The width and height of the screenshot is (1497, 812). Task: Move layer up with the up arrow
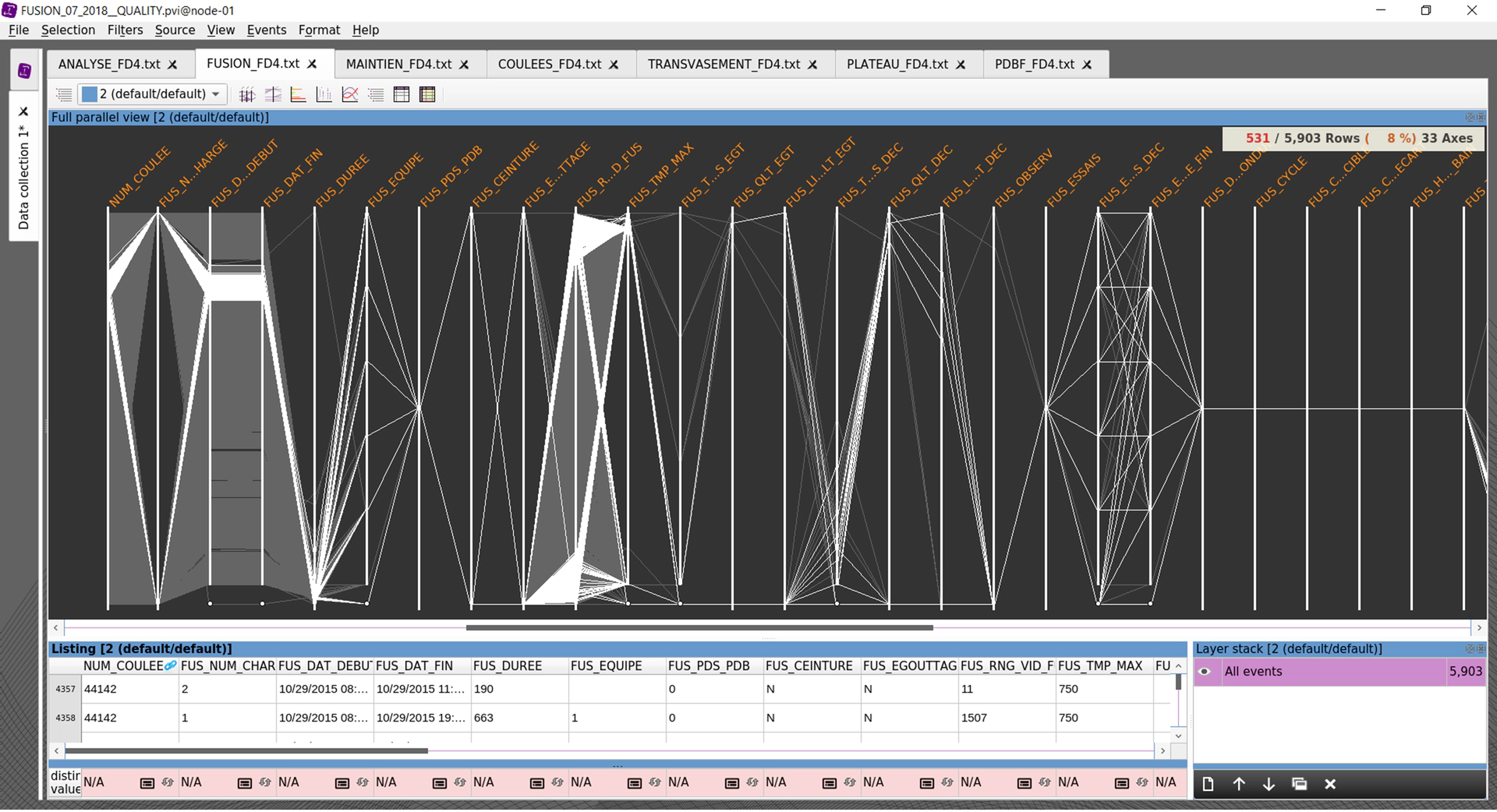[1238, 784]
